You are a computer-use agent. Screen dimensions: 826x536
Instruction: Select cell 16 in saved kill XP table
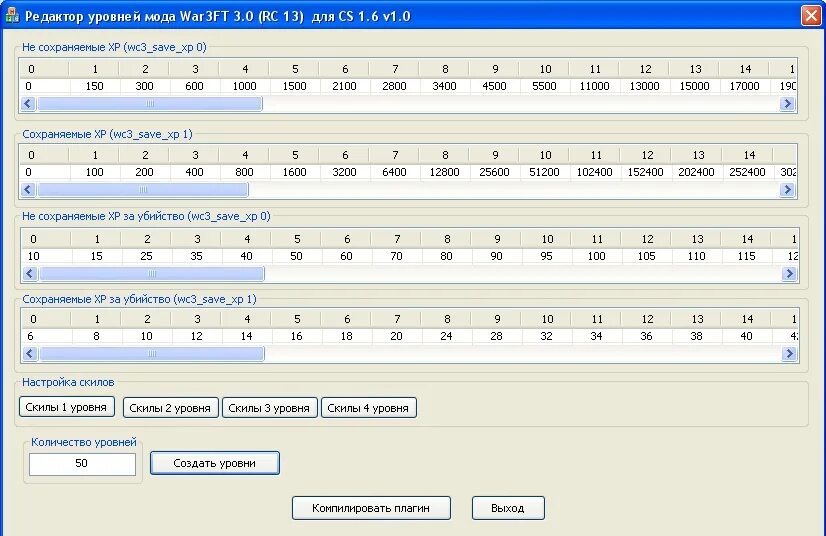pyautogui.click(x=297, y=336)
